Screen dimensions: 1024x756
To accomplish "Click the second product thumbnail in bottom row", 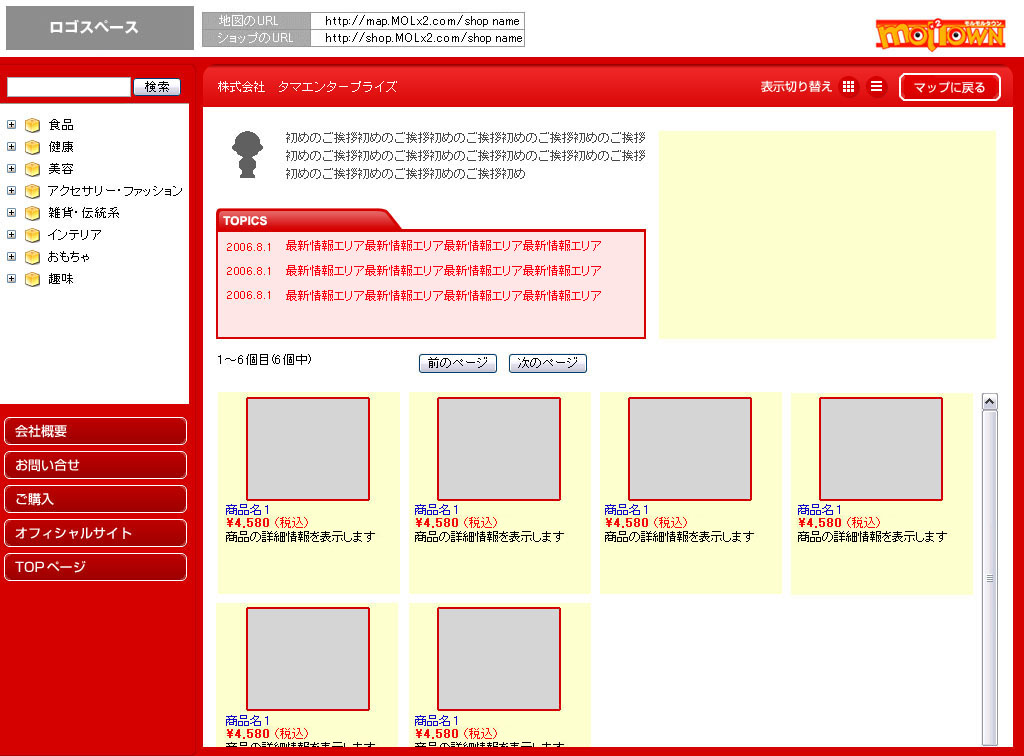I will (x=499, y=659).
